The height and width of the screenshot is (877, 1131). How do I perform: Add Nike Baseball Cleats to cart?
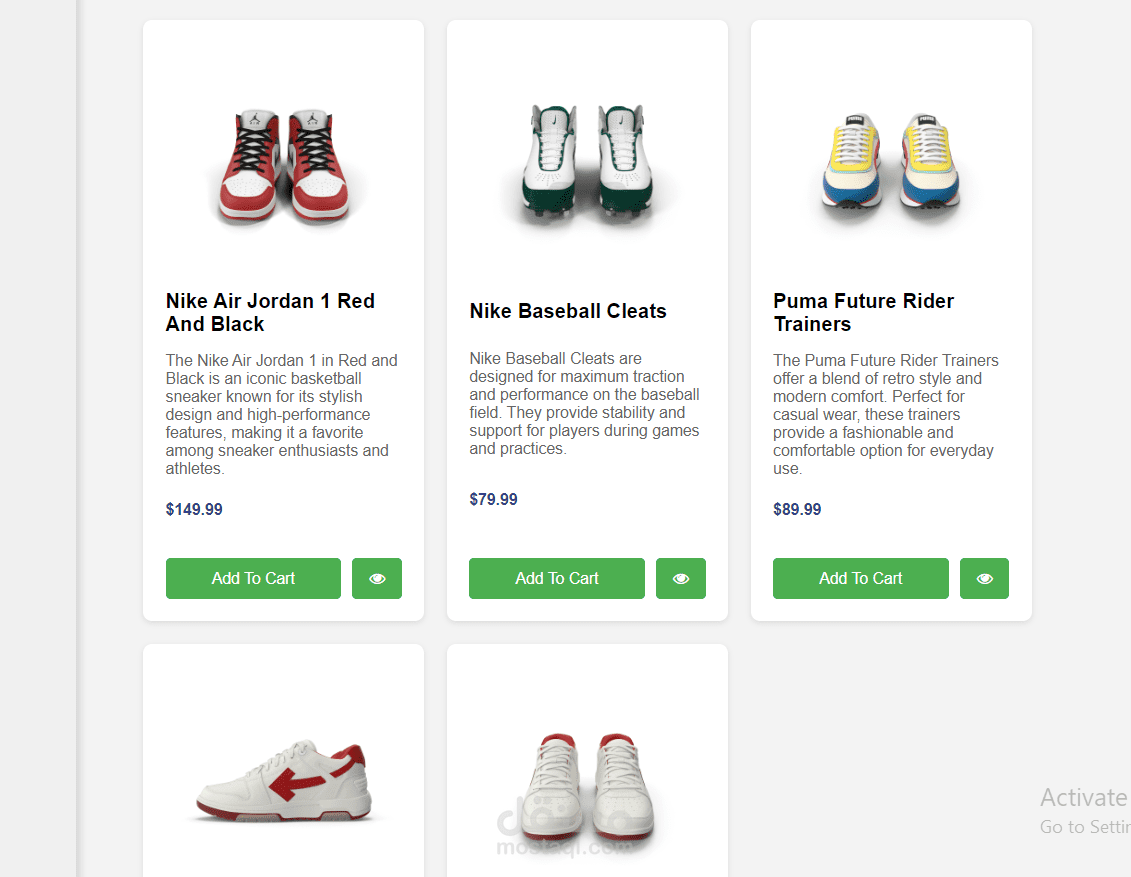(557, 578)
